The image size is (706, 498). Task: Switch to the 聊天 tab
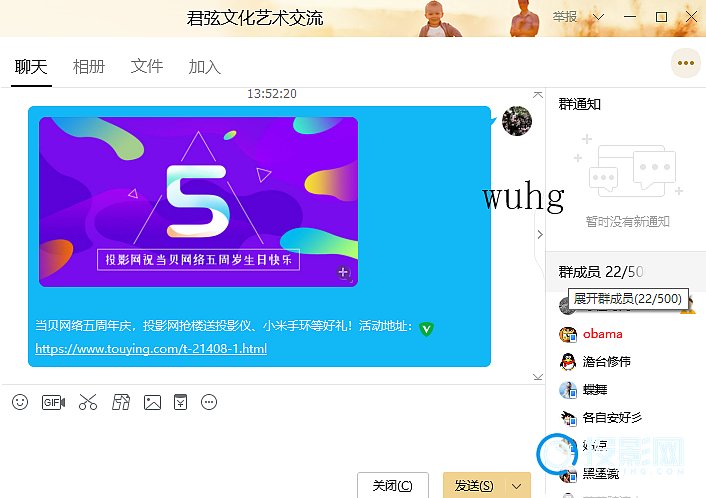point(31,67)
